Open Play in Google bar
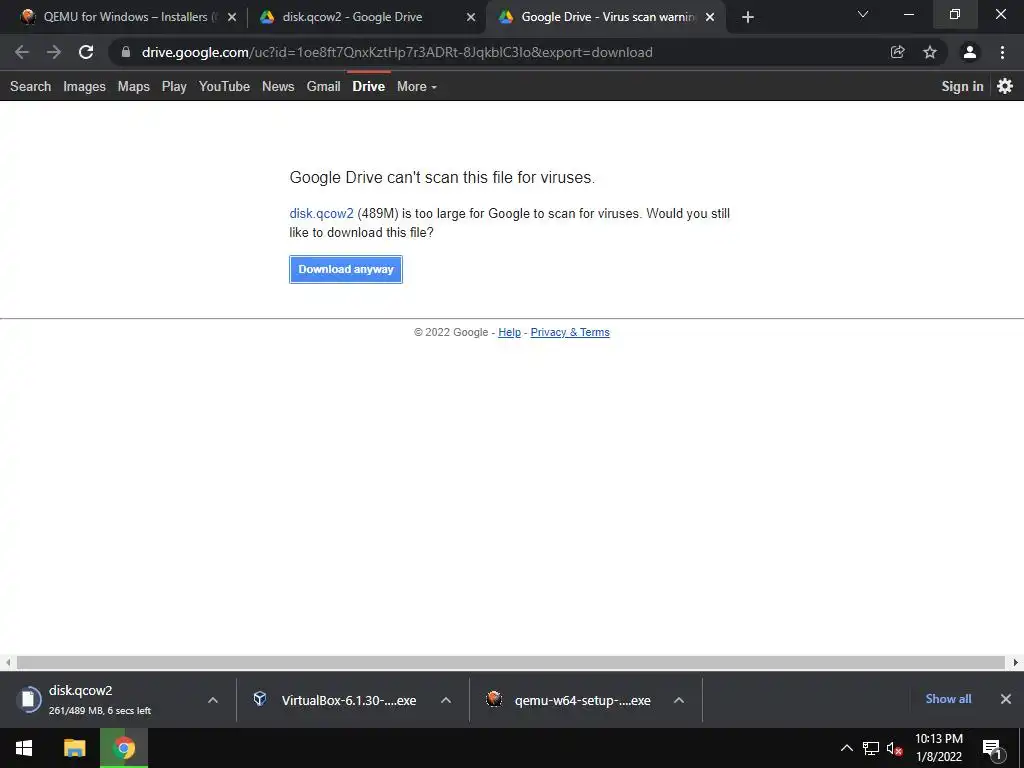Screen dimensions: 1024x768 pos(174,86)
